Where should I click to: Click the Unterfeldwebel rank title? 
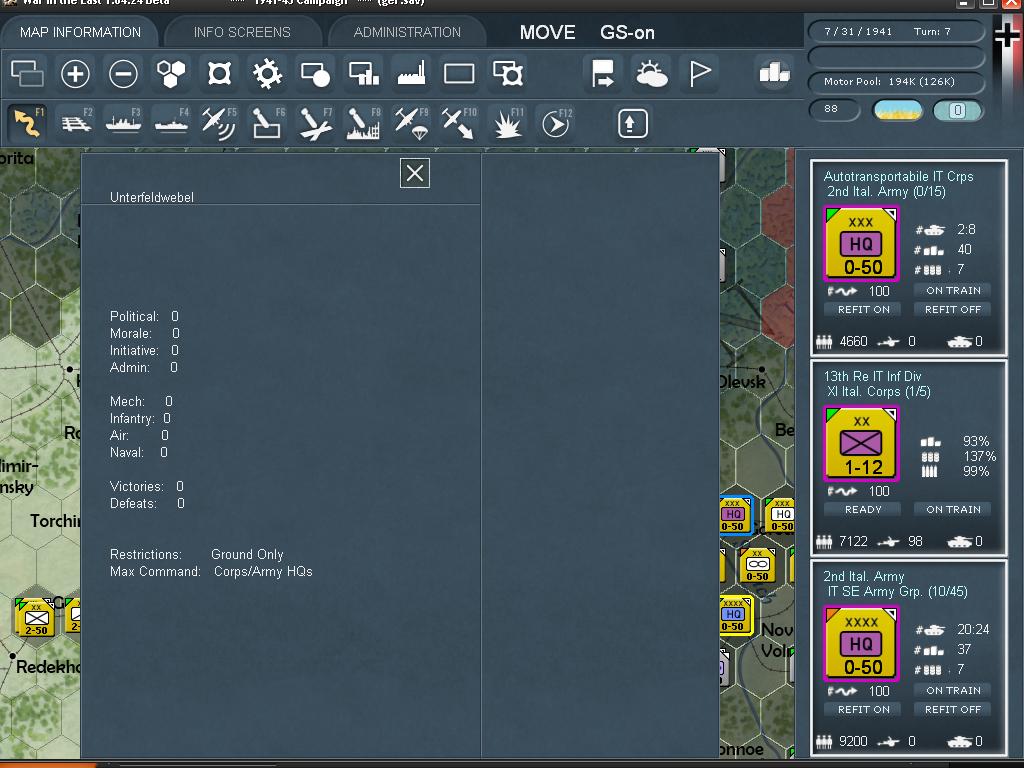click(152, 197)
